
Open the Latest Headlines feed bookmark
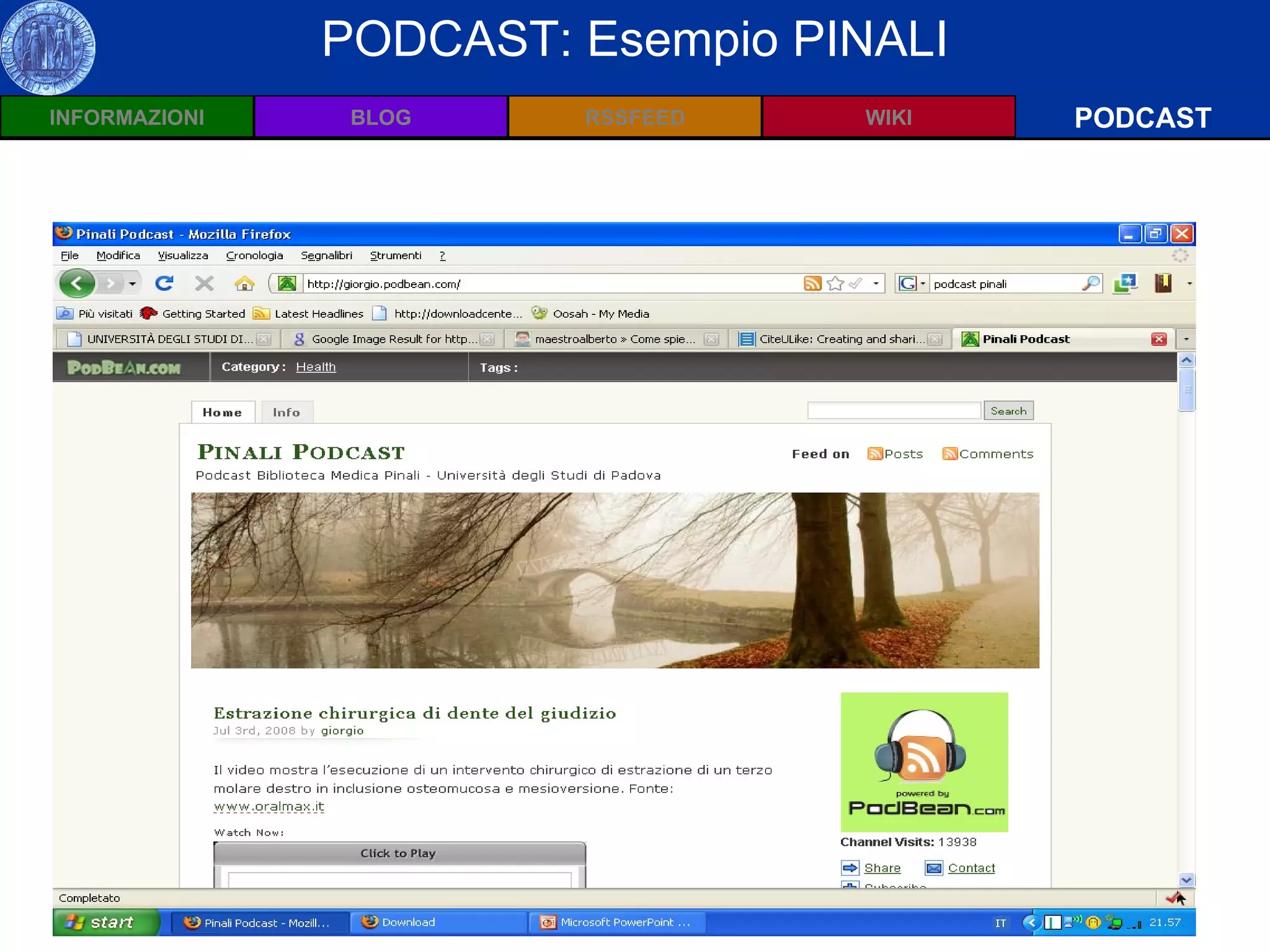(x=308, y=314)
